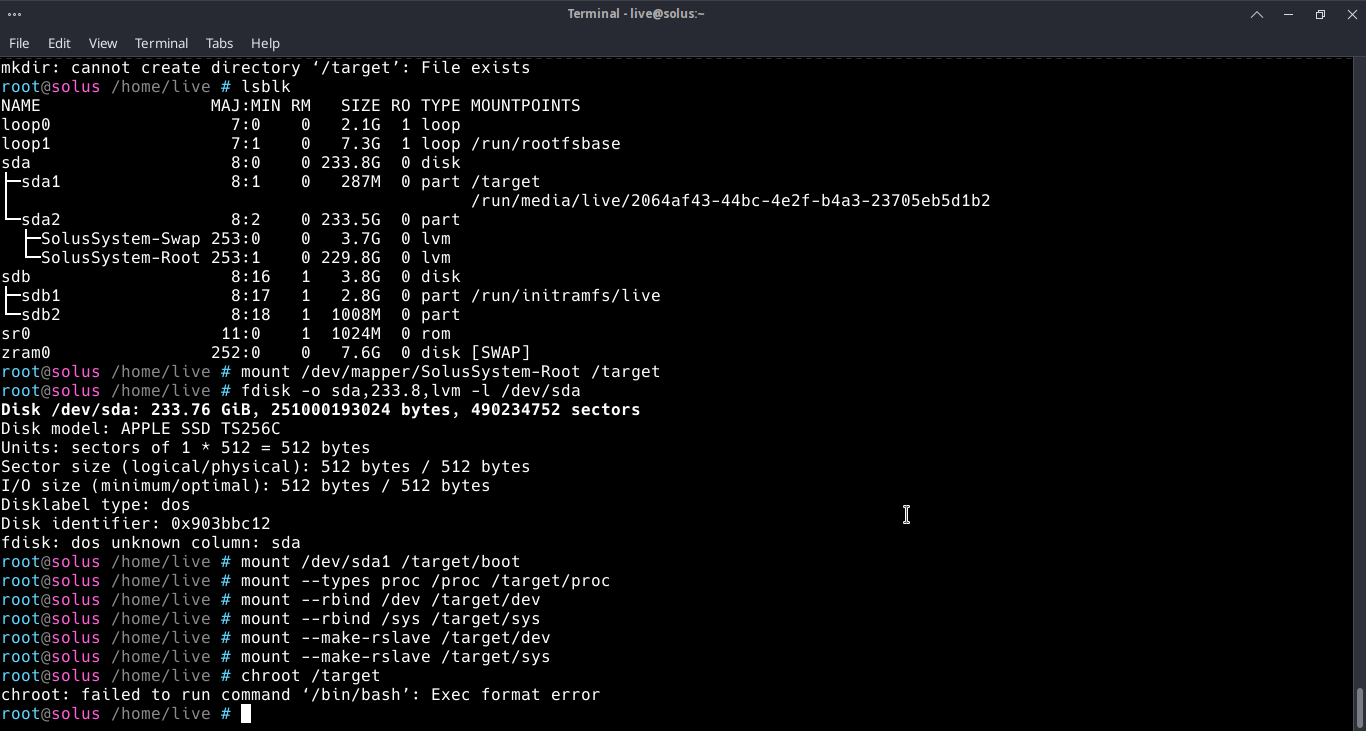Screen dimensions: 1366x731
Task: Open the Edit menu
Action: tap(59, 43)
